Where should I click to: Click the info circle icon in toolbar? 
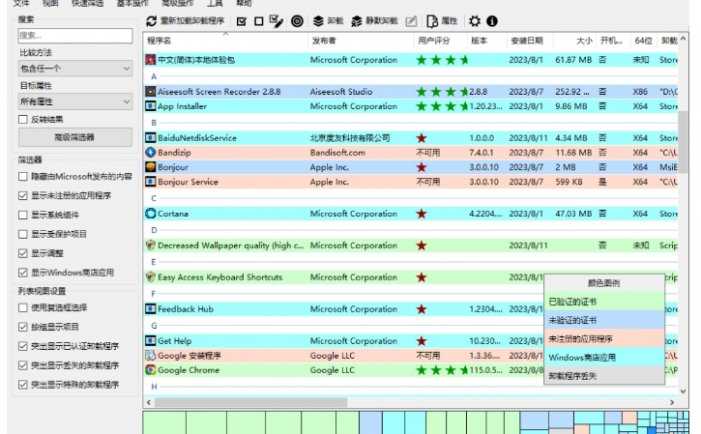tap(492, 20)
